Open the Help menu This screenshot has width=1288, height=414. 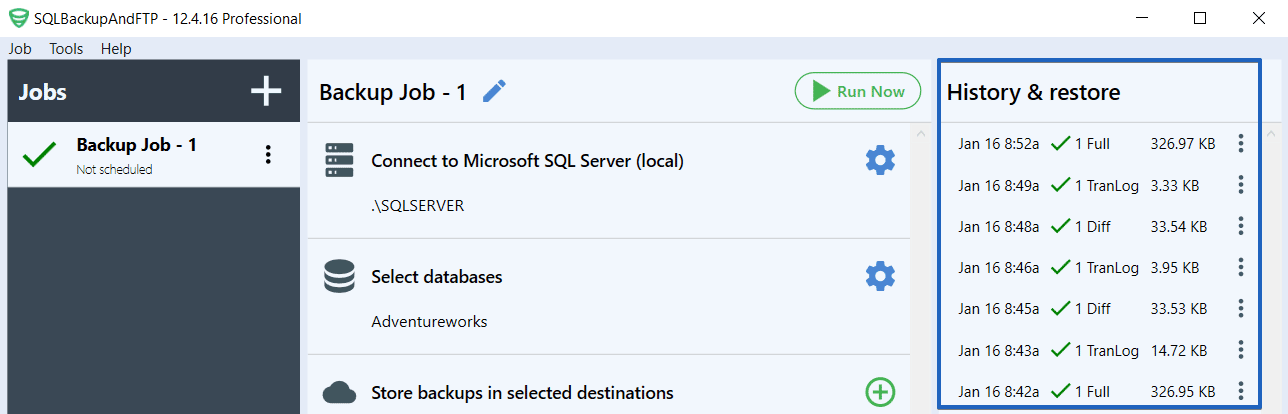pyautogui.click(x=116, y=48)
